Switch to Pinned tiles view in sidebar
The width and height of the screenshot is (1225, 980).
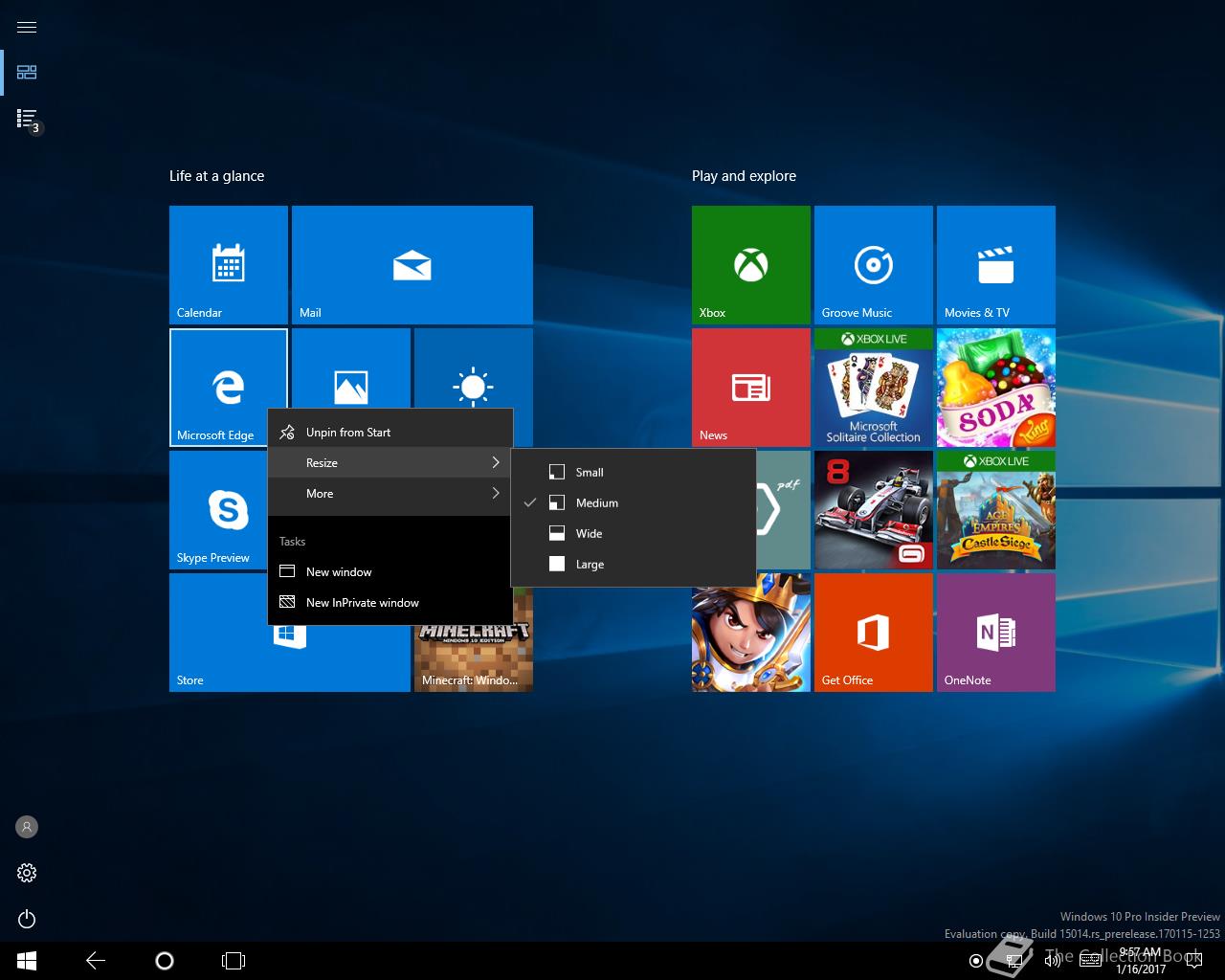[x=27, y=73]
